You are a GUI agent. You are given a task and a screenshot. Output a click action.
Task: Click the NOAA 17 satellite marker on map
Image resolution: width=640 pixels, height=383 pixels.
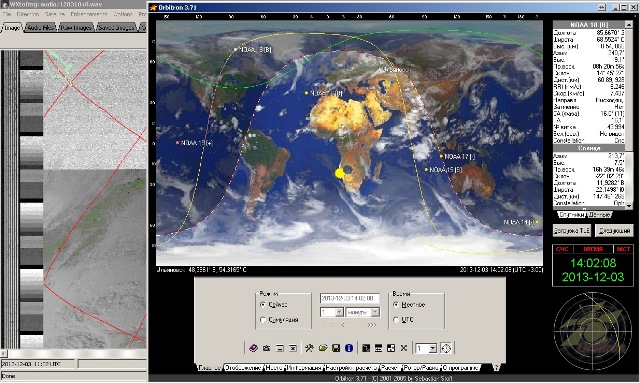pyautogui.click(x=441, y=156)
